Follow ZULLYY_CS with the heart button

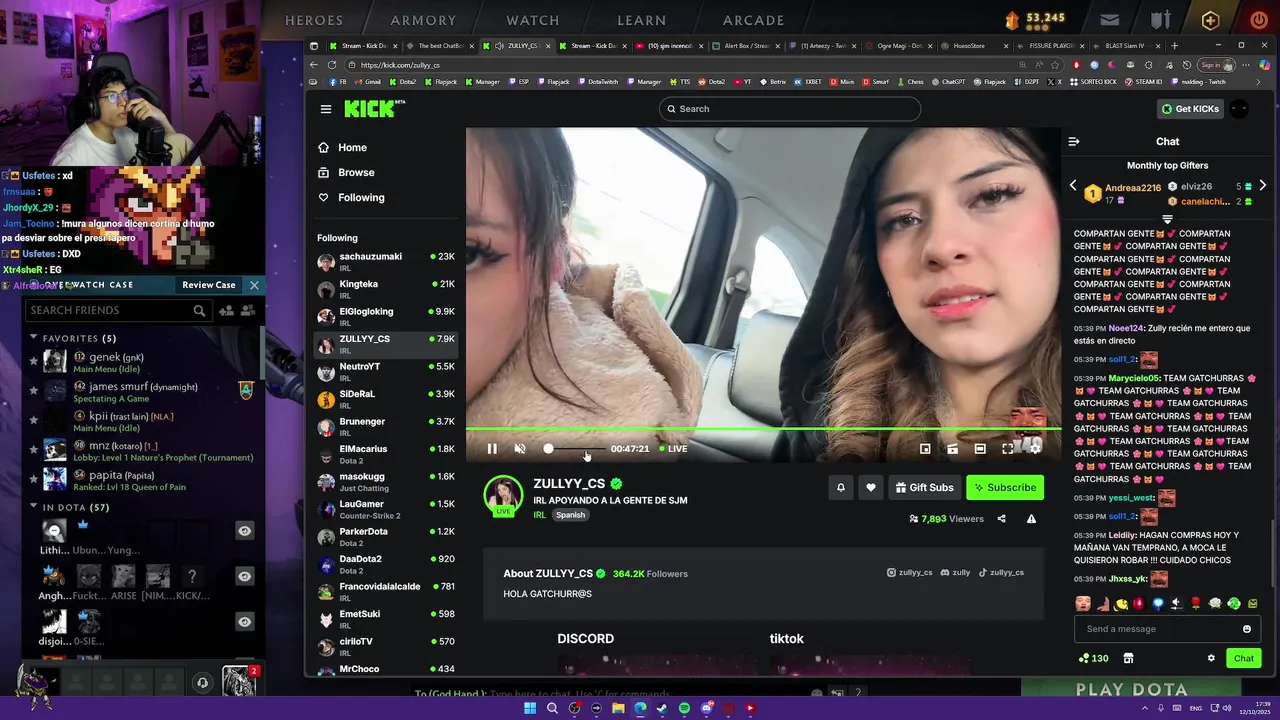[871, 487]
